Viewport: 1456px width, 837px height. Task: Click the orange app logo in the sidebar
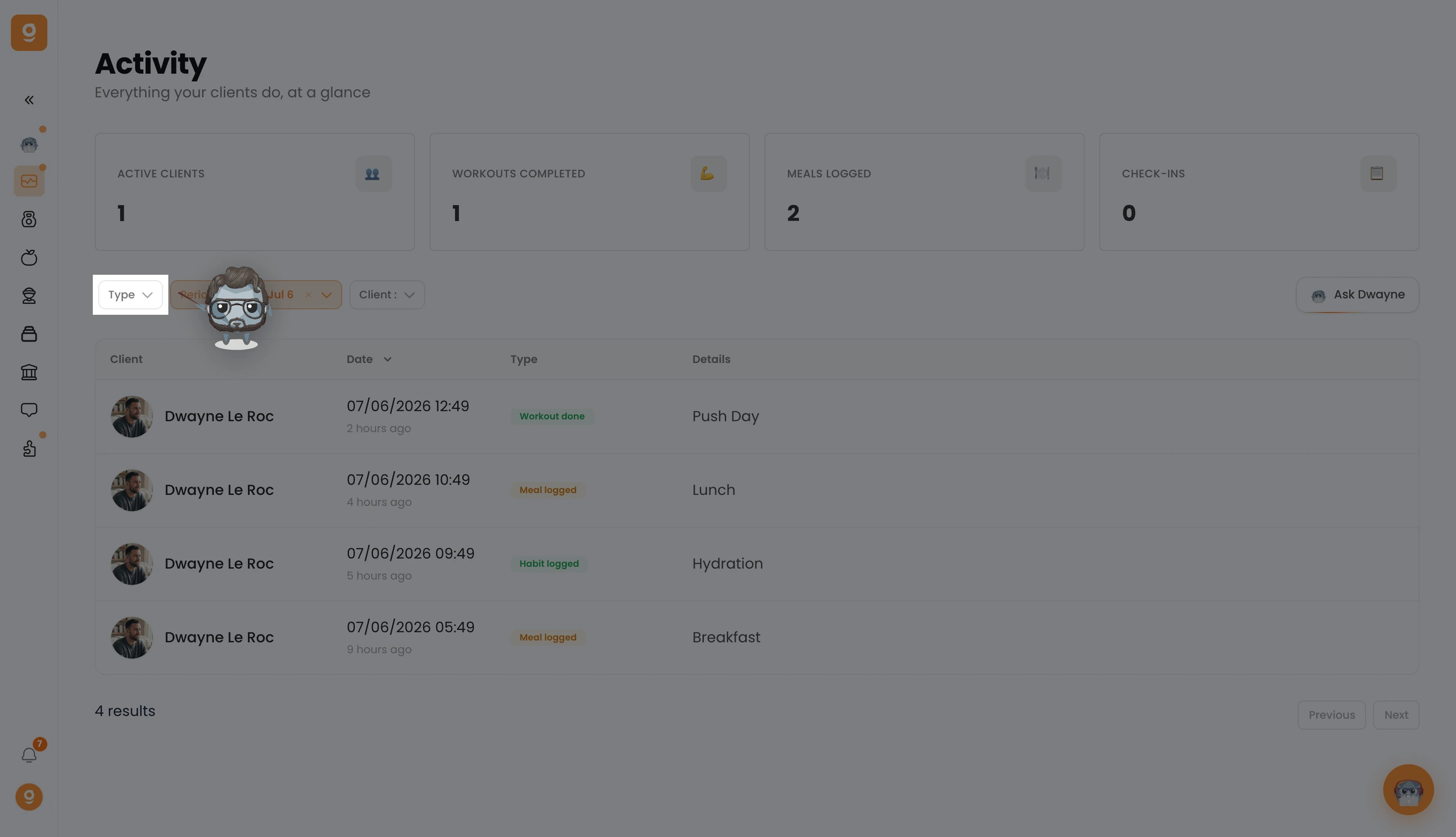pos(29,33)
